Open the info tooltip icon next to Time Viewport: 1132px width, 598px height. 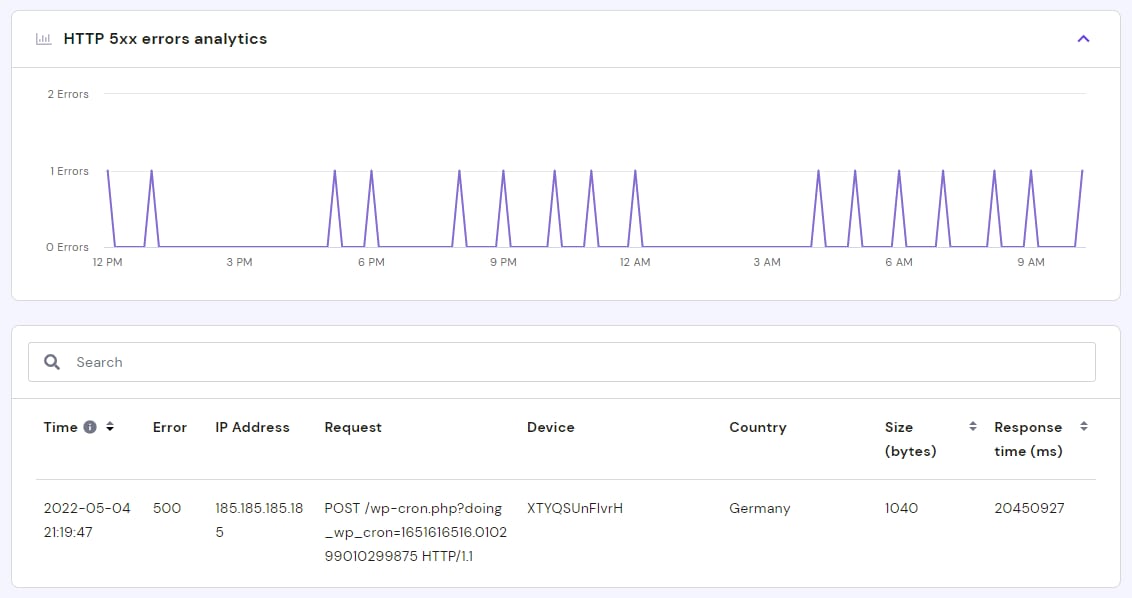coord(90,427)
